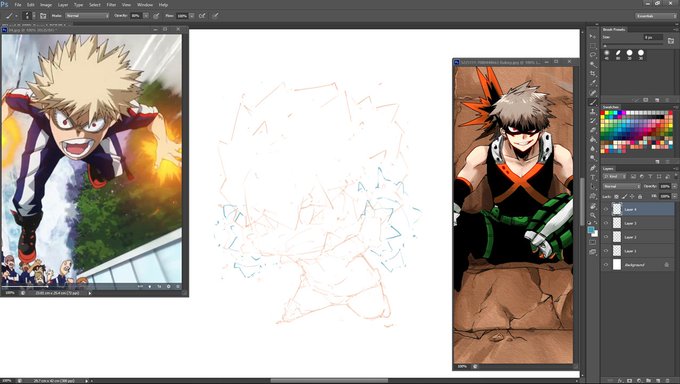680x384 pixels.
Task: Open the tool preset picker arrow
Action: pyautogui.click(x=16, y=16)
